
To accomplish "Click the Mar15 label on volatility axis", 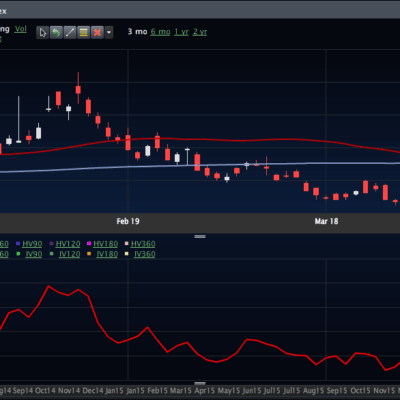I will pyautogui.click(x=181, y=391).
